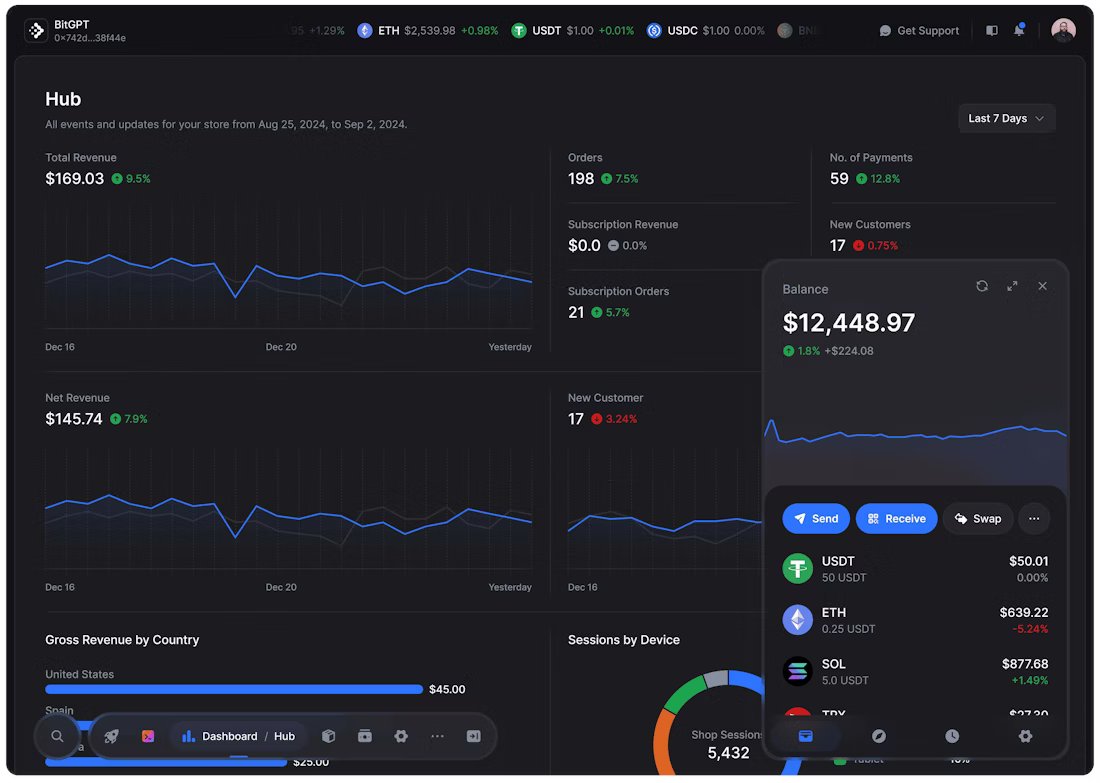Click the 9.5% Total Revenue change badge
The width and height of the screenshot is (1100, 783).
pyautogui.click(x=131, y=179)
